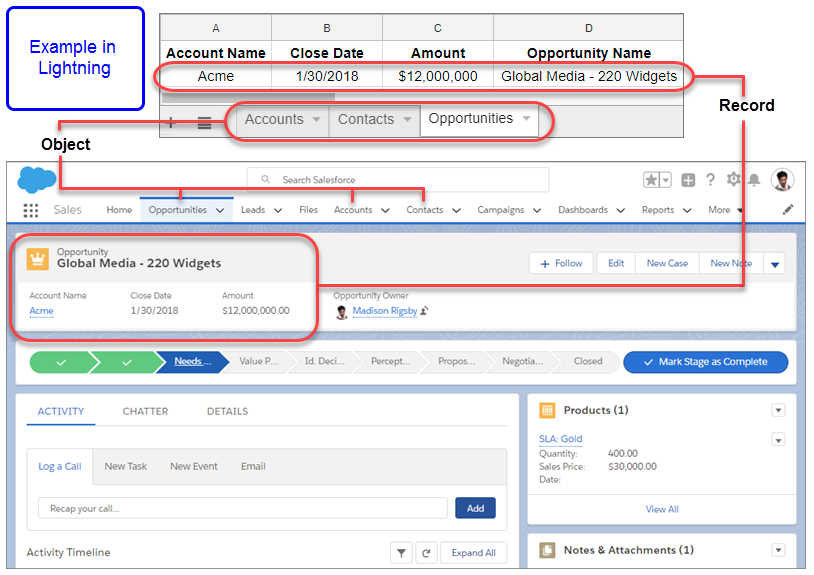
Task: Open the Contacts nav dropdown chevron
Action: (x=456, y=210)
